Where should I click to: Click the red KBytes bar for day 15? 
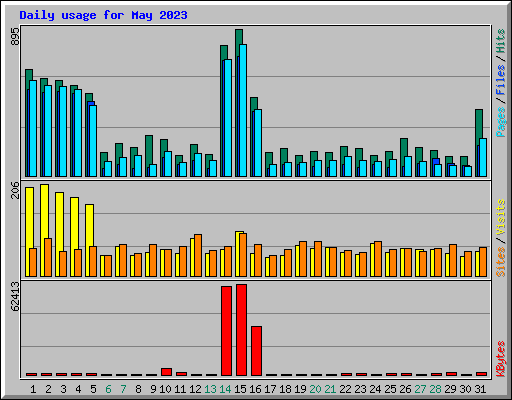pos(241,330)
